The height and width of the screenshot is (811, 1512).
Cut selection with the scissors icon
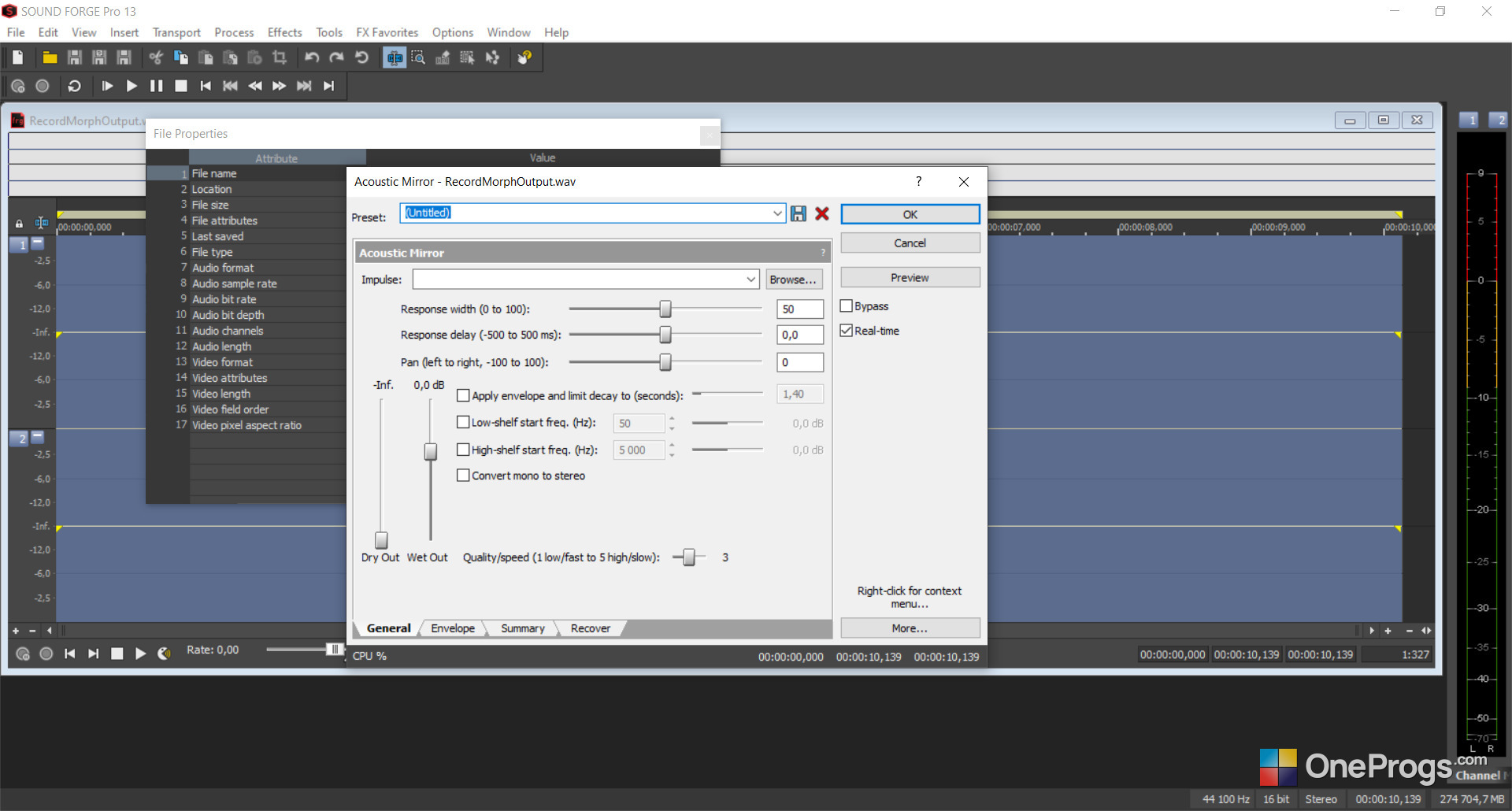(x=156, y=57)
